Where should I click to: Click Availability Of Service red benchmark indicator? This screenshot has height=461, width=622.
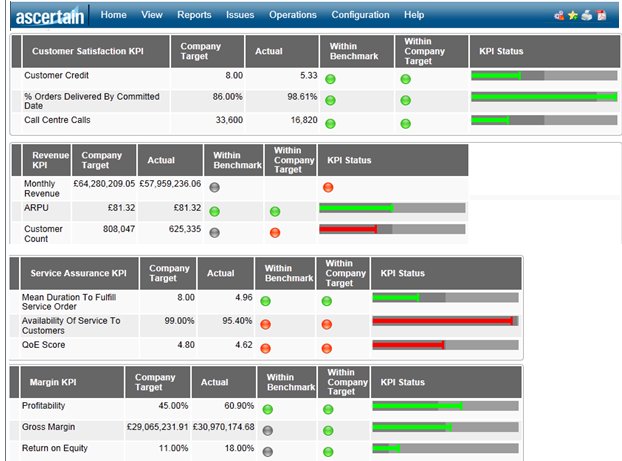click(265, 325)
